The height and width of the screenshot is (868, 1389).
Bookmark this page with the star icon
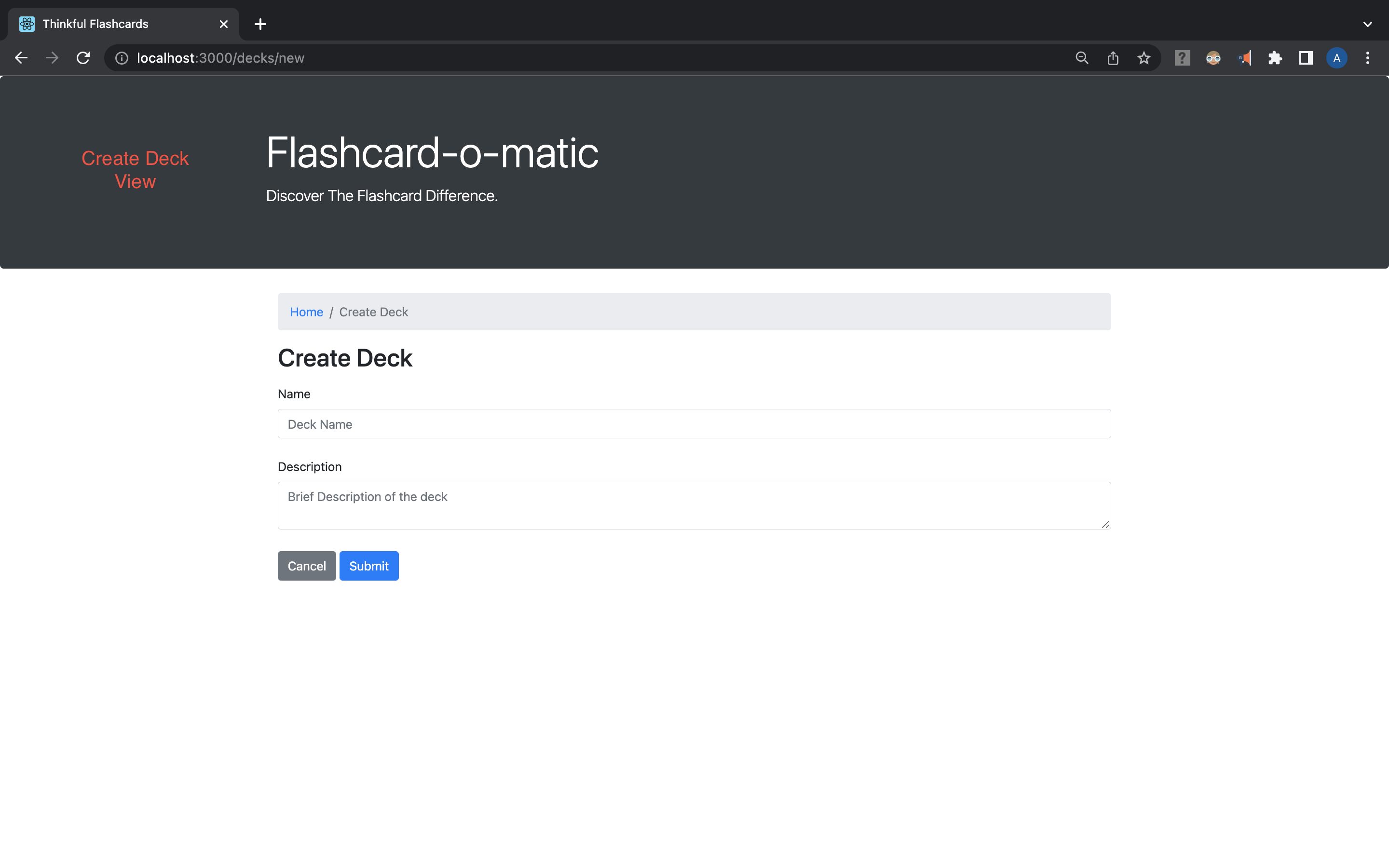1144,58
